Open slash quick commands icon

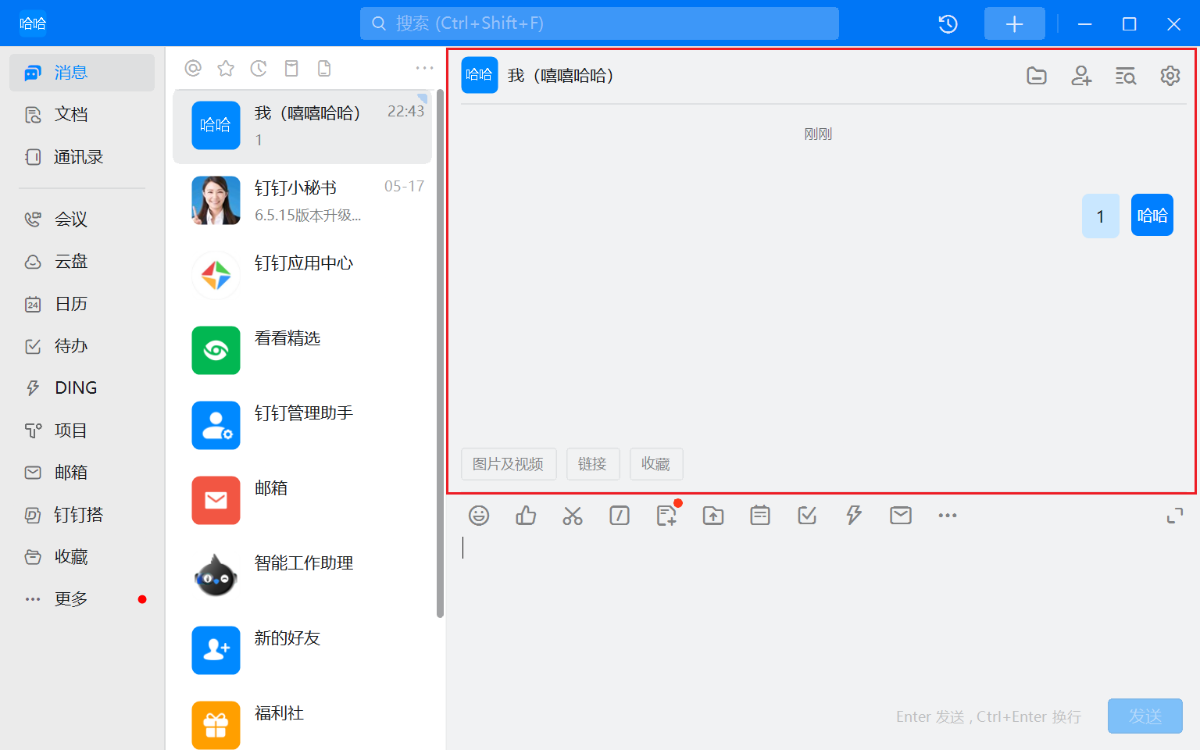pos(619,515)
